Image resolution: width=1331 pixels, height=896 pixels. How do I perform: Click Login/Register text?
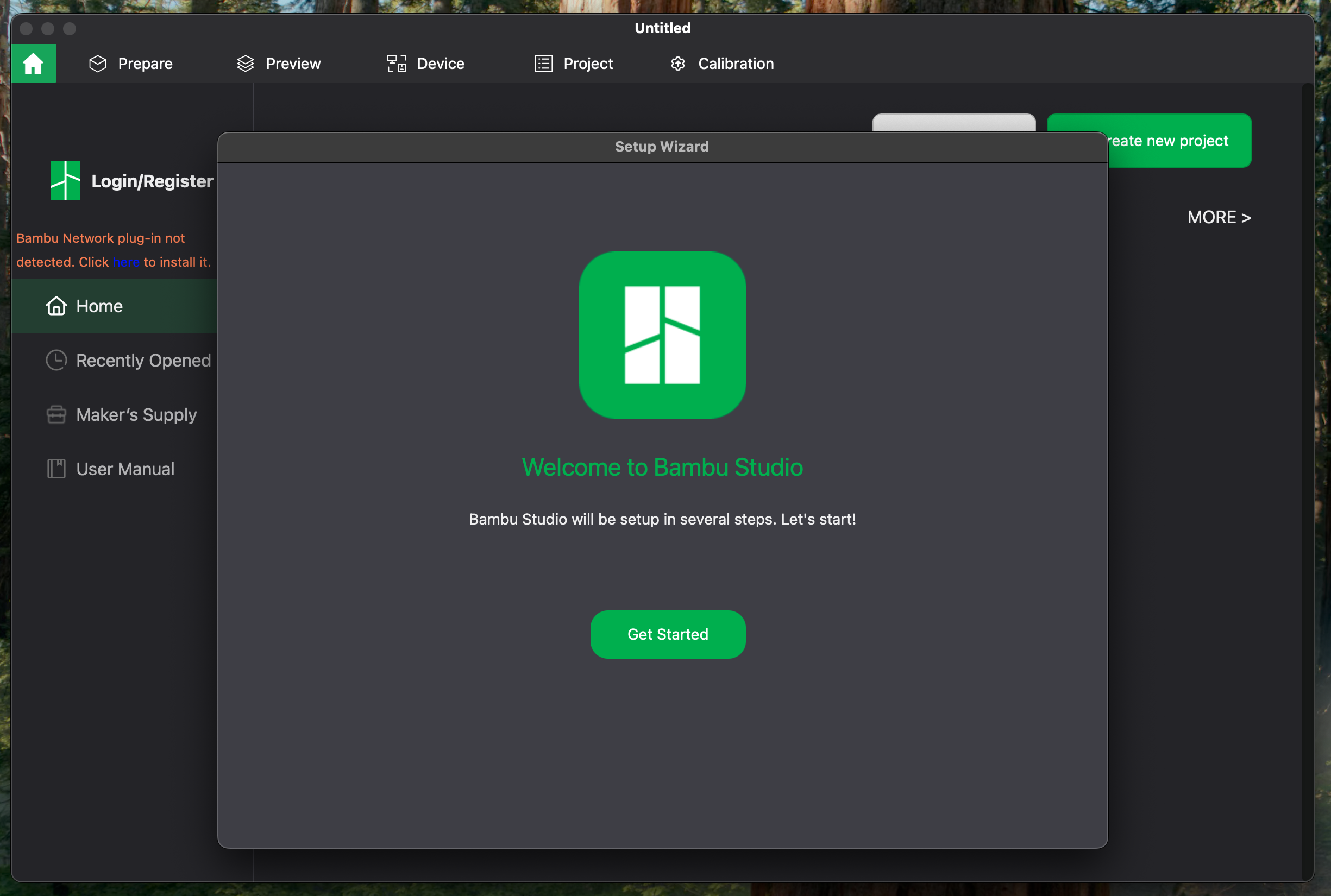pos(152,181)
